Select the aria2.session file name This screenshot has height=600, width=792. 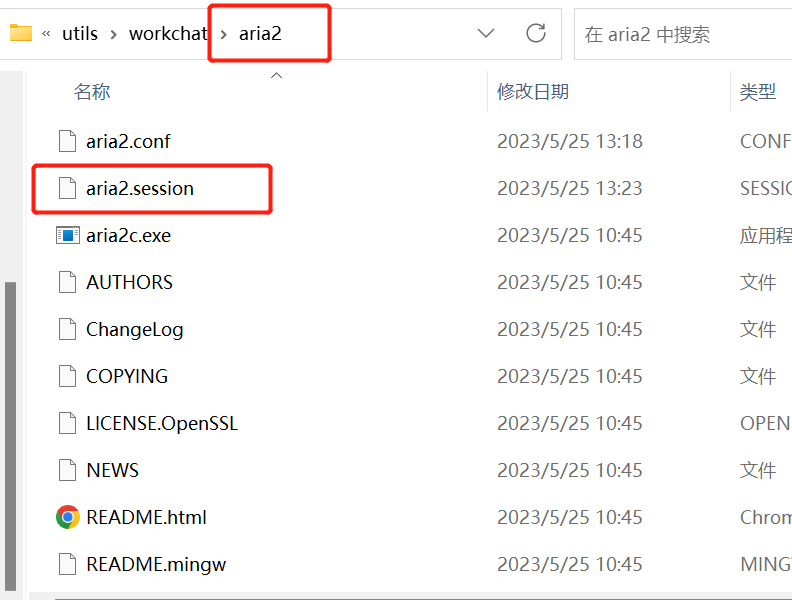140,188
